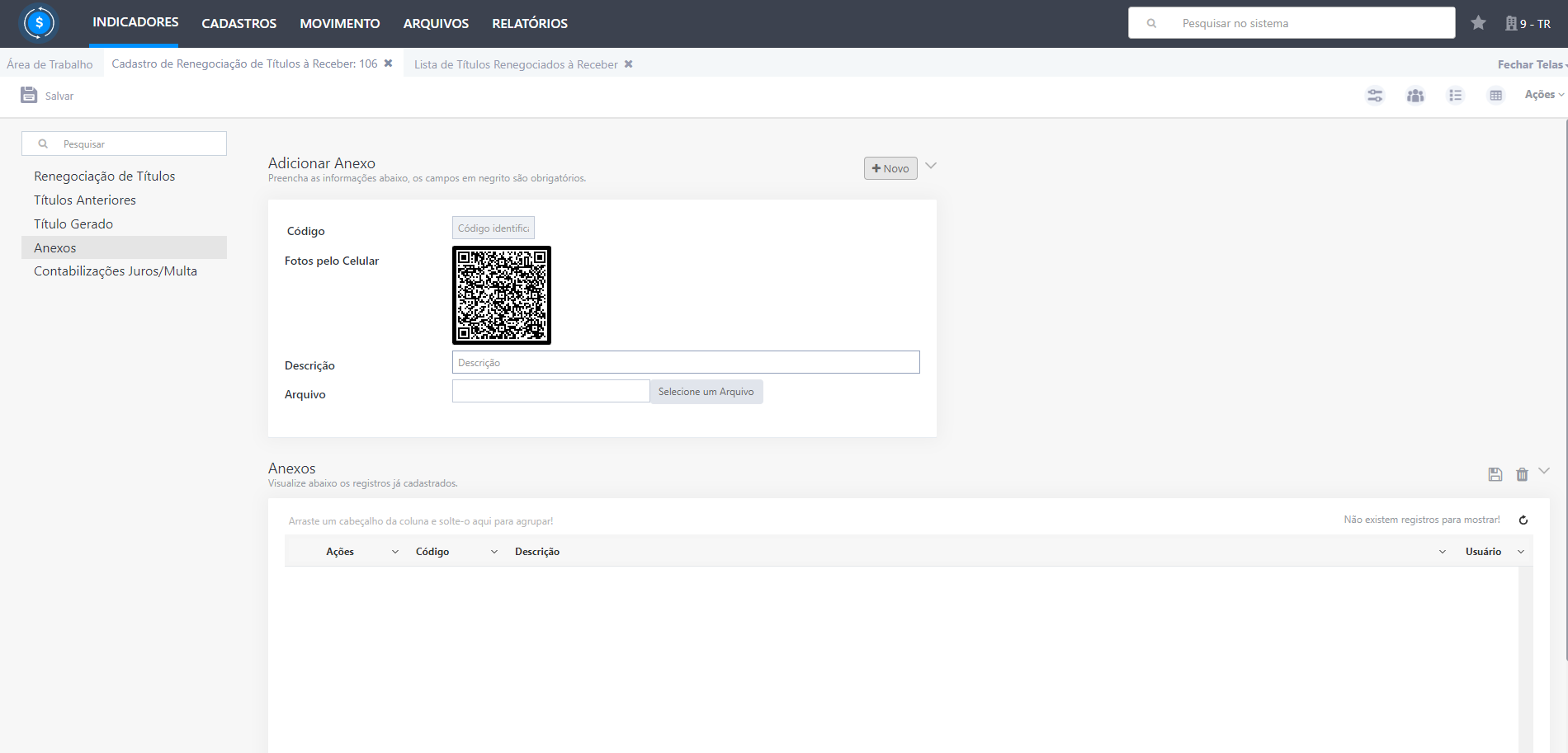
Task: Click the page vertical scrollbar
Action: [1566, 390]
